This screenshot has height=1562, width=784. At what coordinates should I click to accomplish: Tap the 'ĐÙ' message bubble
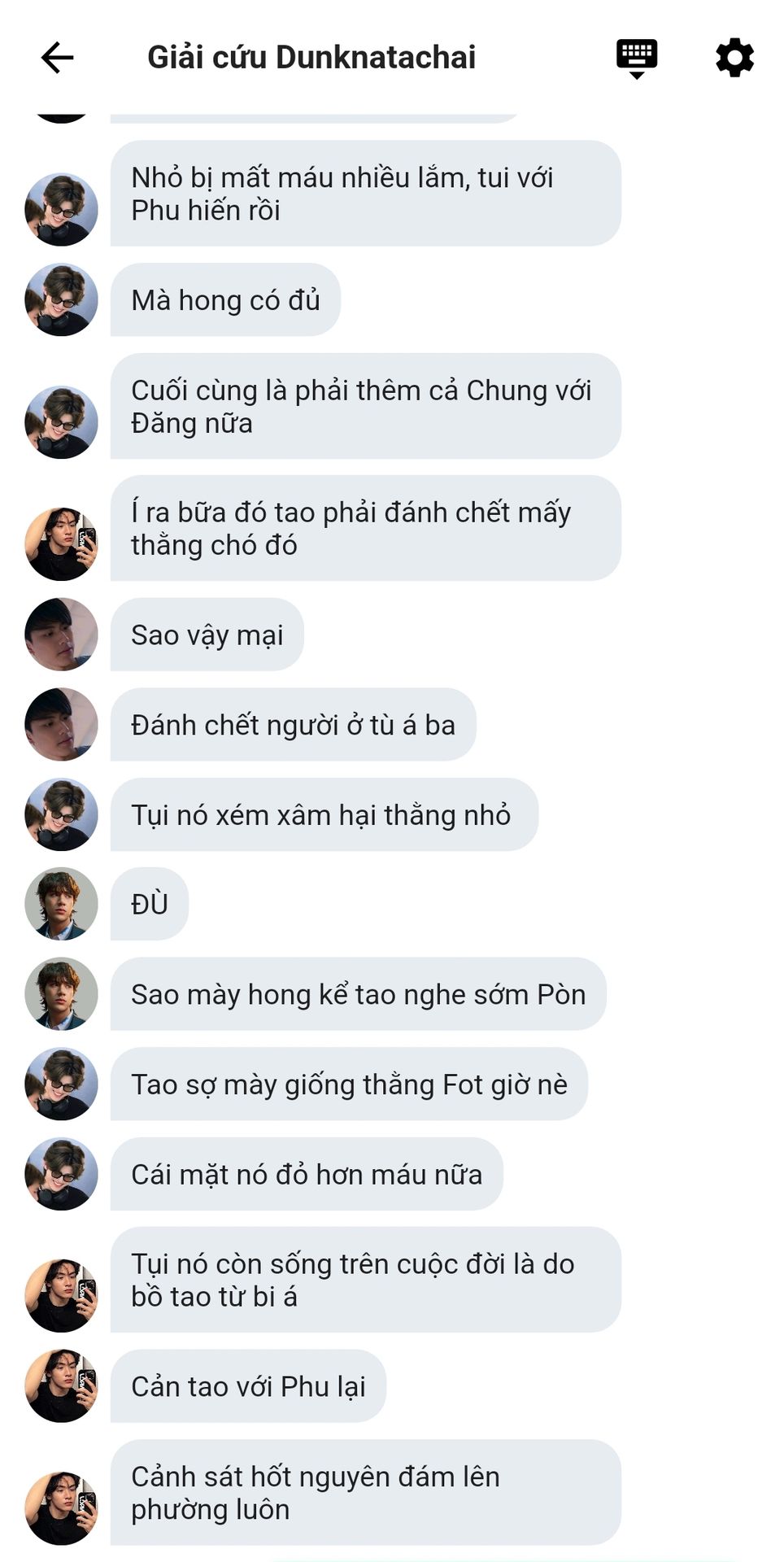tap(150, 904)
